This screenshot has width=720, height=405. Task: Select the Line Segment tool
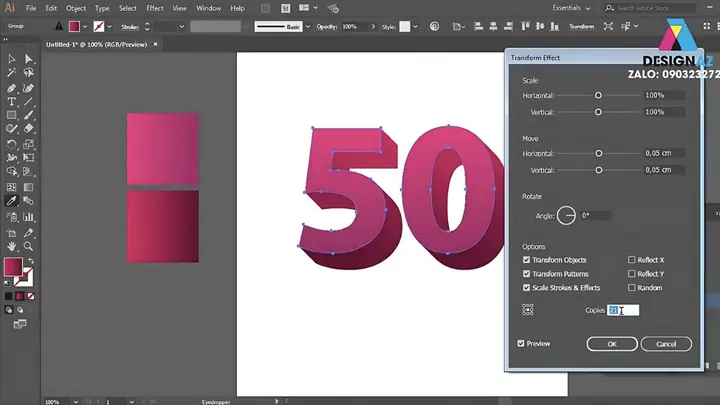pyautogui.click(x=28, y=101)
